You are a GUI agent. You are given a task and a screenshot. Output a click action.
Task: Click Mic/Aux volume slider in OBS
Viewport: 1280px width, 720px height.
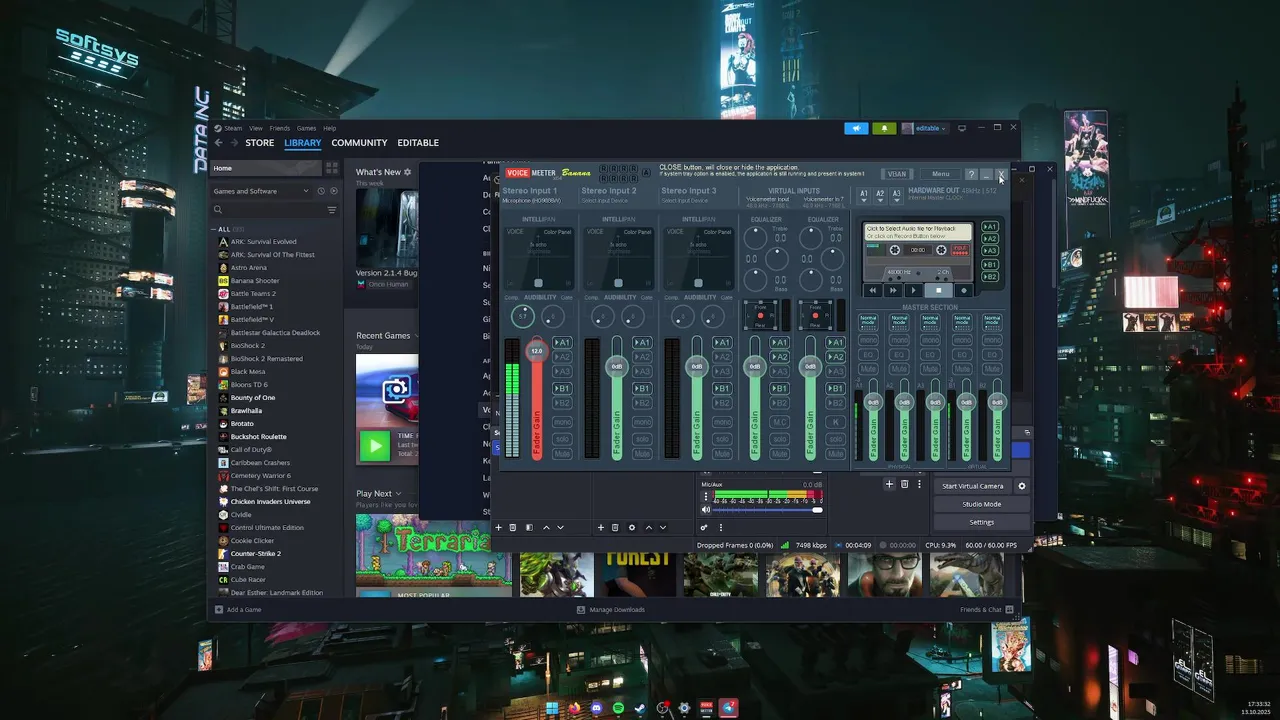[768, 510]
